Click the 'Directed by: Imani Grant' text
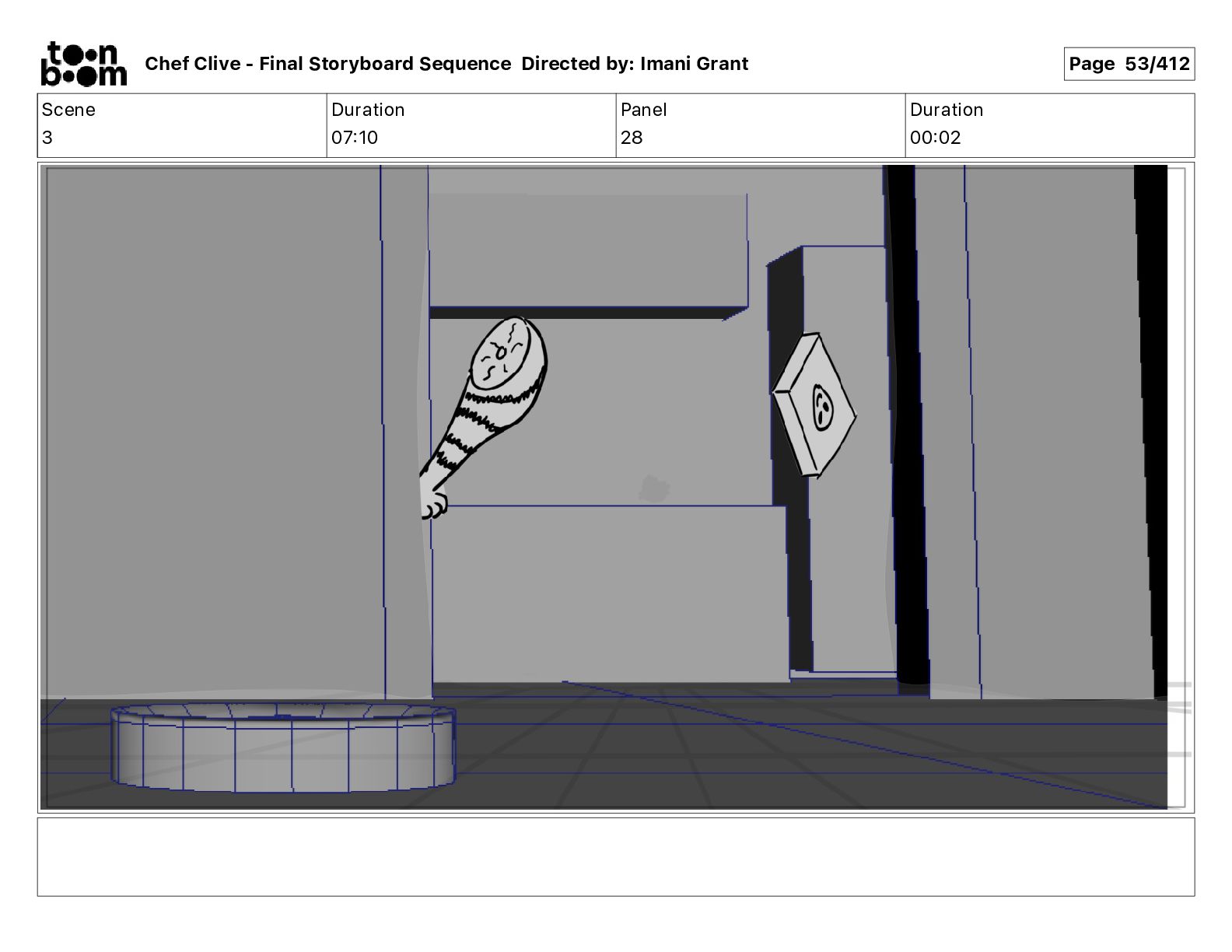The width and height of the screenshot is (1232, 952). (x=635, y=64)
